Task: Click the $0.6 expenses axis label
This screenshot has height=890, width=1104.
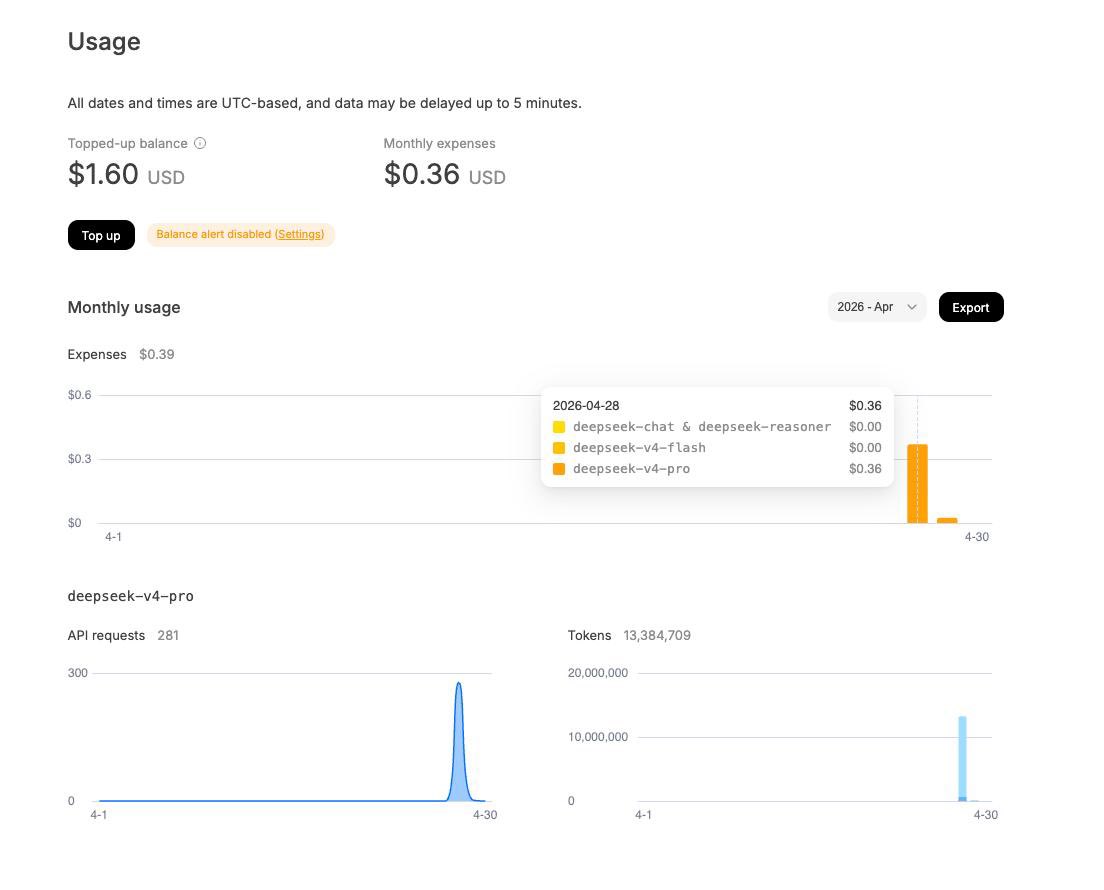Action: coord(80,394)
